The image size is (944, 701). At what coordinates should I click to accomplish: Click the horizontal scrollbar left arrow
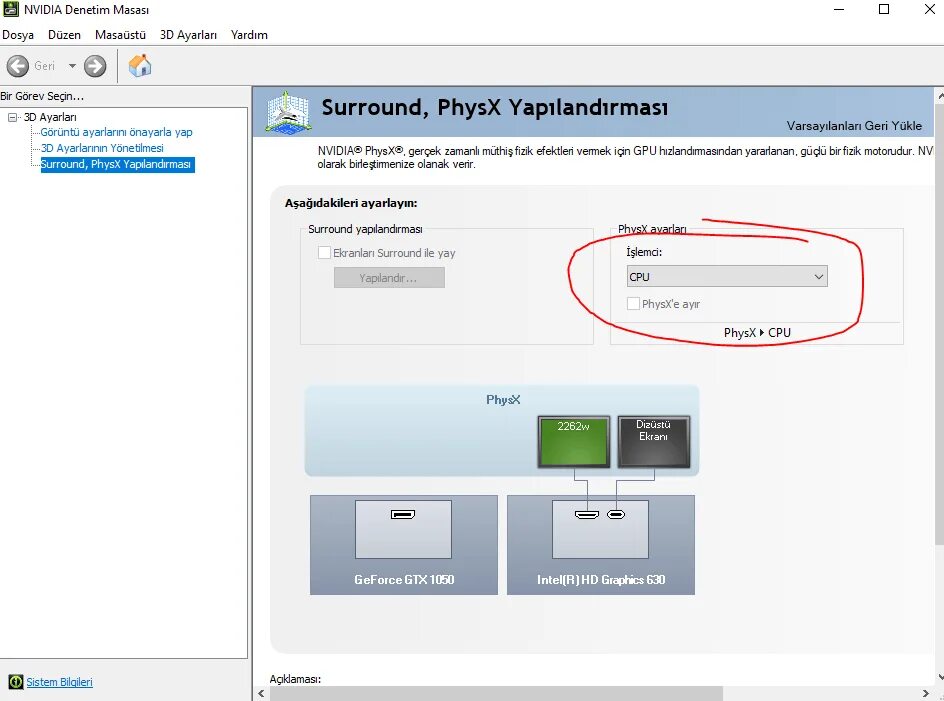261,693
